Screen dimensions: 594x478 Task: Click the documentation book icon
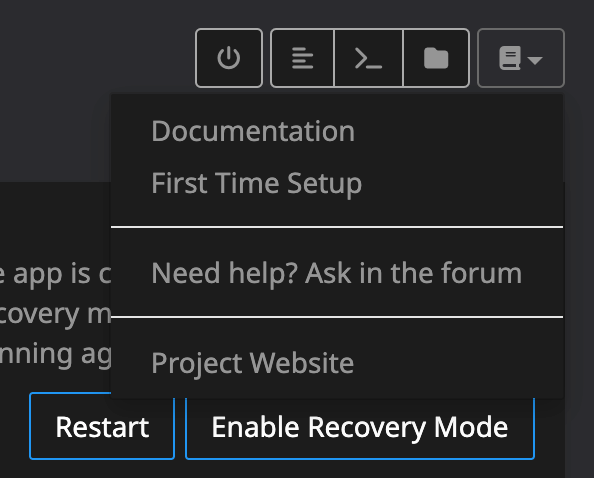point(510,58)
